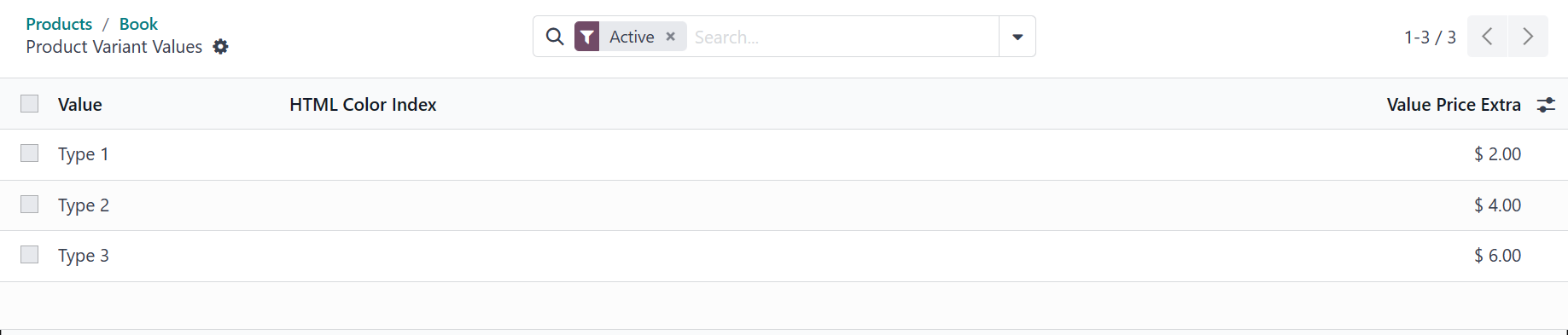This screenshot has width=1568, height=335.
Task: Go to the next page with right arrow
Action: (x=1528, y=37)
